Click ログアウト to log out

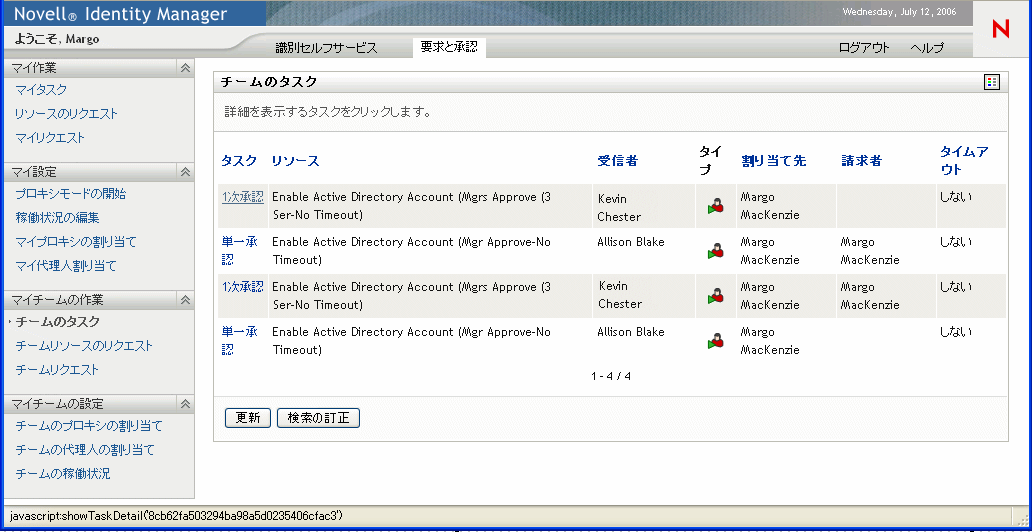click(864, 48)
